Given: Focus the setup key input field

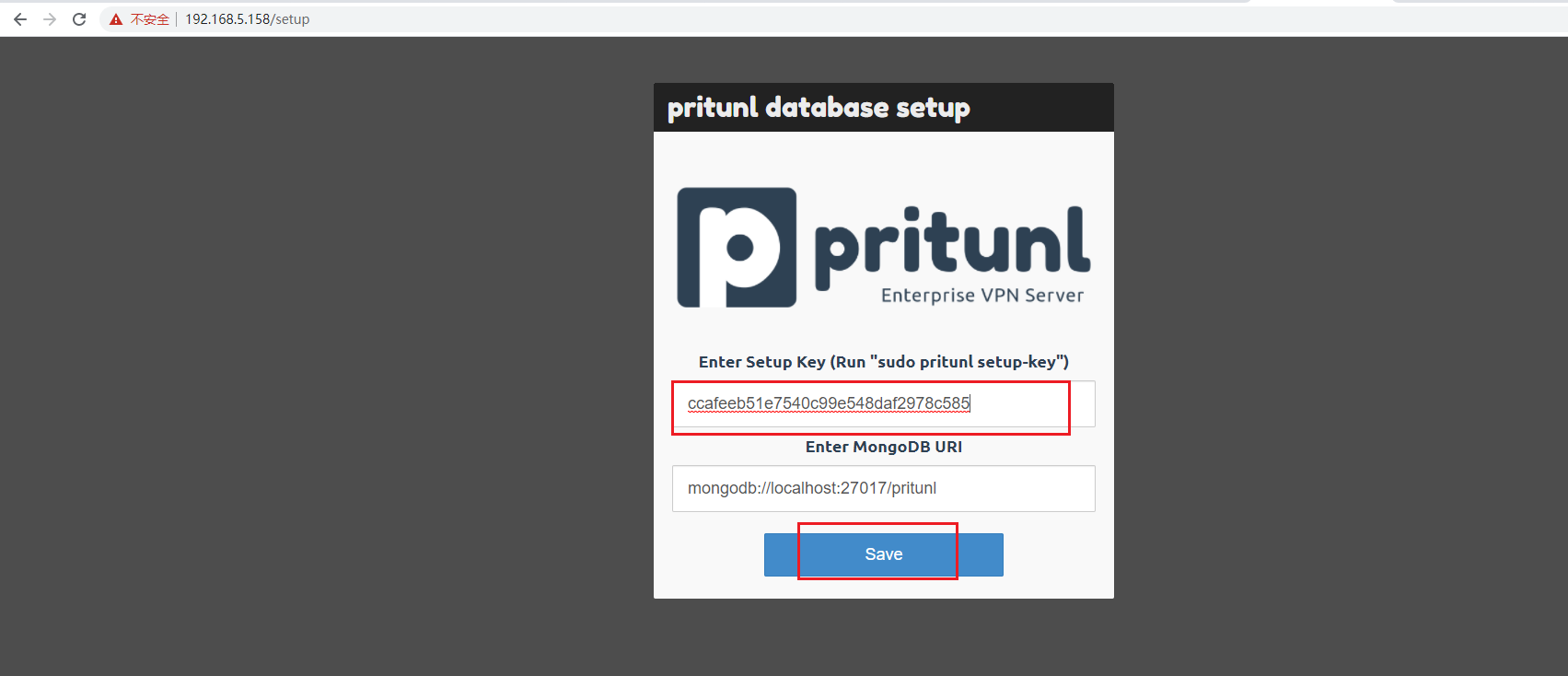Looking at the screenshot, I should pos(883,403).
